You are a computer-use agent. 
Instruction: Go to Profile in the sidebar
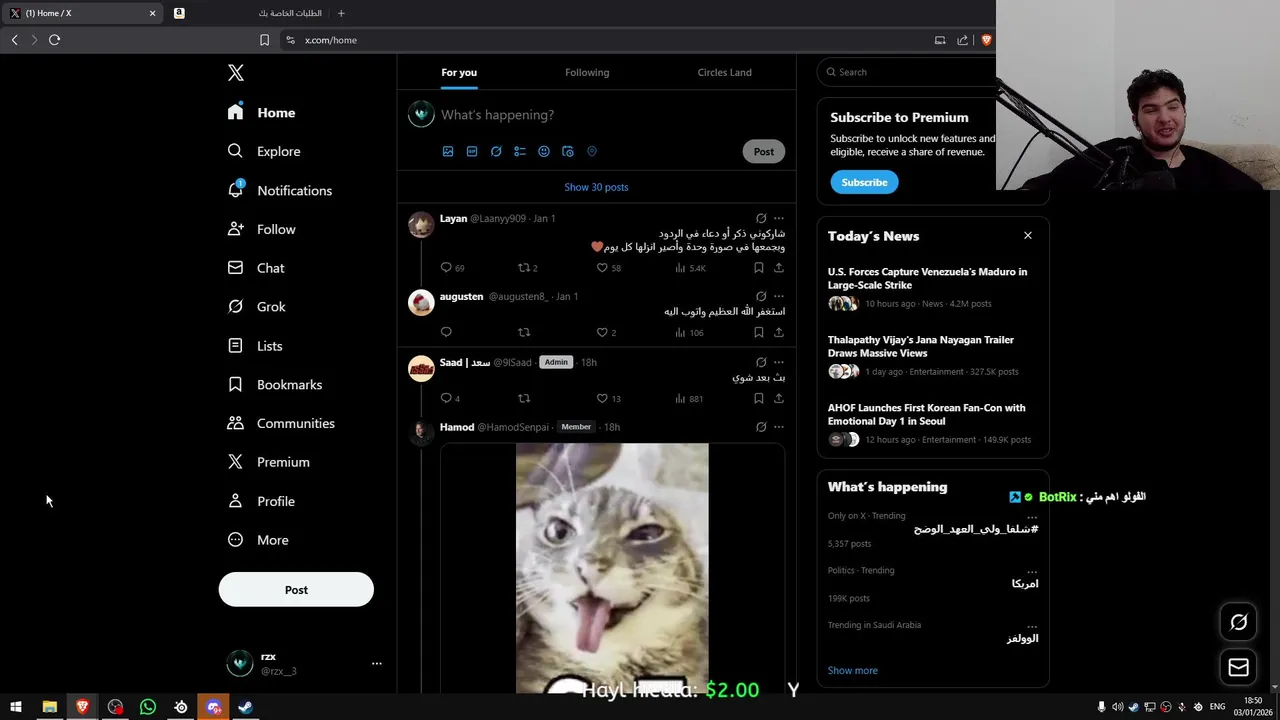click(x=261, y=501)
